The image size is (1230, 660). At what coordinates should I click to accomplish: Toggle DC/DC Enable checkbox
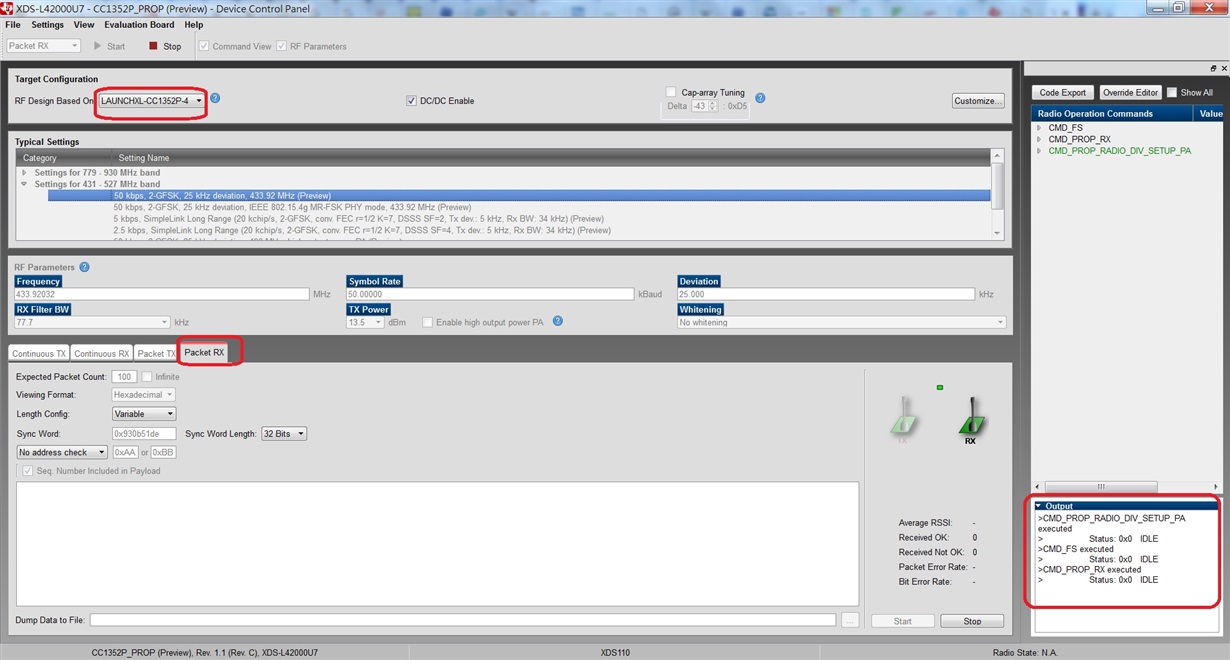pos(411,101)
